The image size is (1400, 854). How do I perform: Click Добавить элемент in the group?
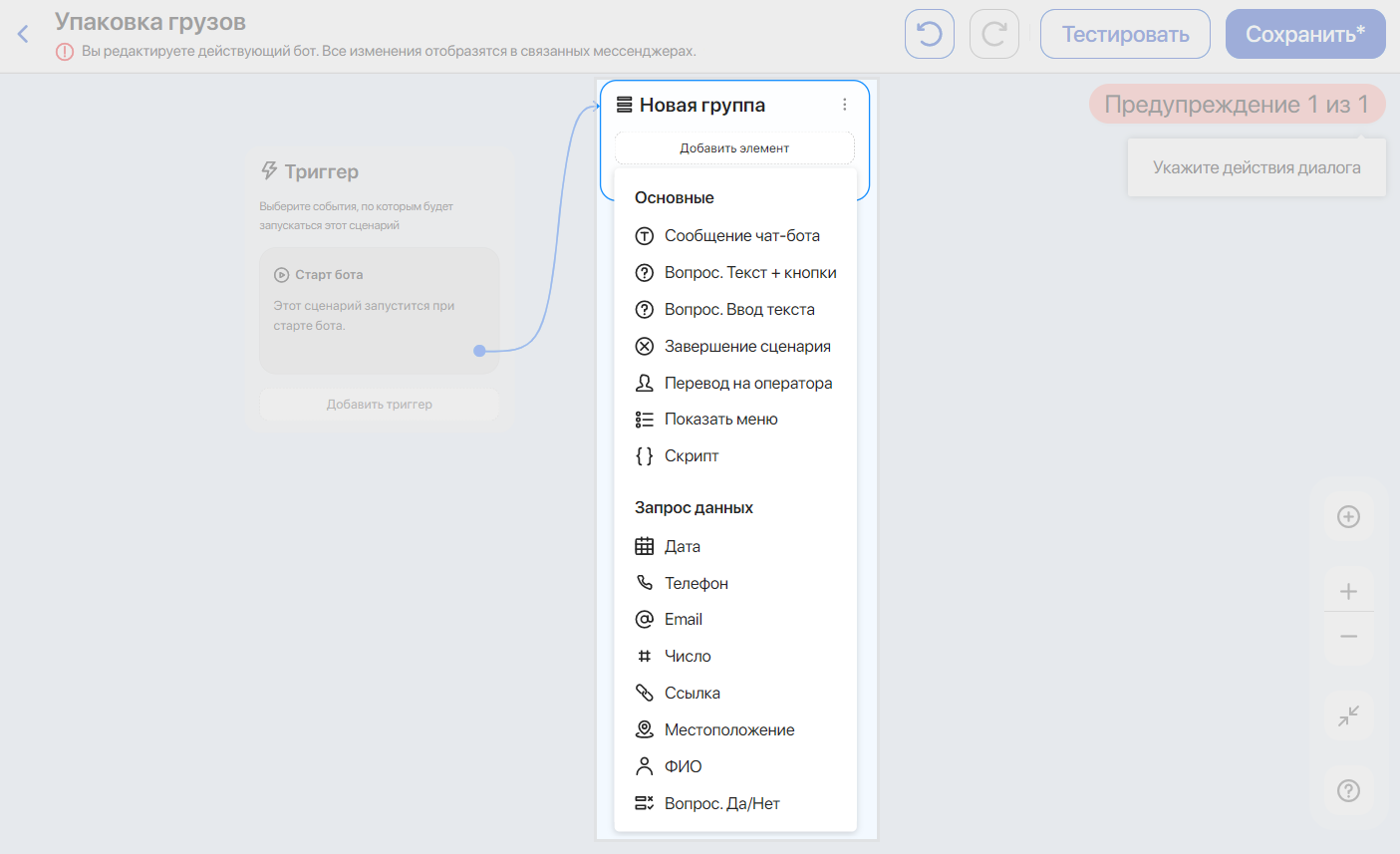click(734, 148)
